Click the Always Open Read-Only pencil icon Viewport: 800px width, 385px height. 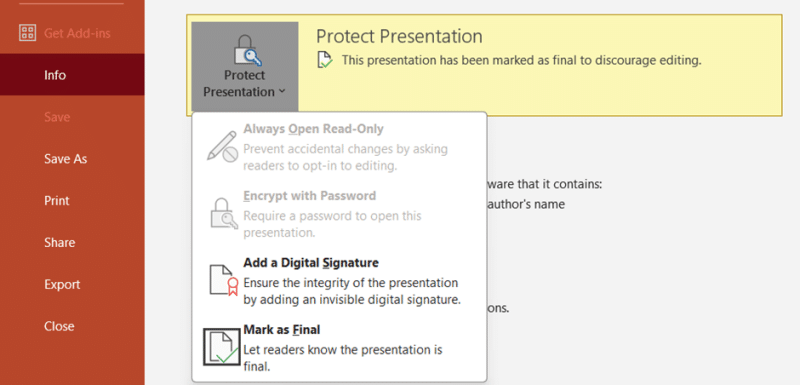tap(222, 146)
